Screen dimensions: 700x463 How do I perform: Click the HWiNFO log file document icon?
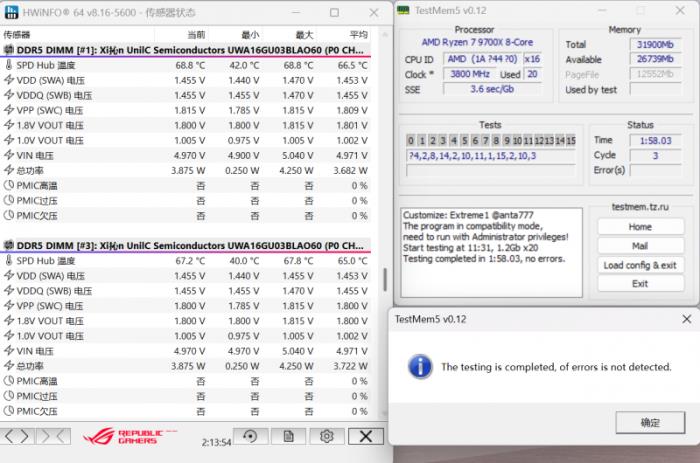coord(288,436)
